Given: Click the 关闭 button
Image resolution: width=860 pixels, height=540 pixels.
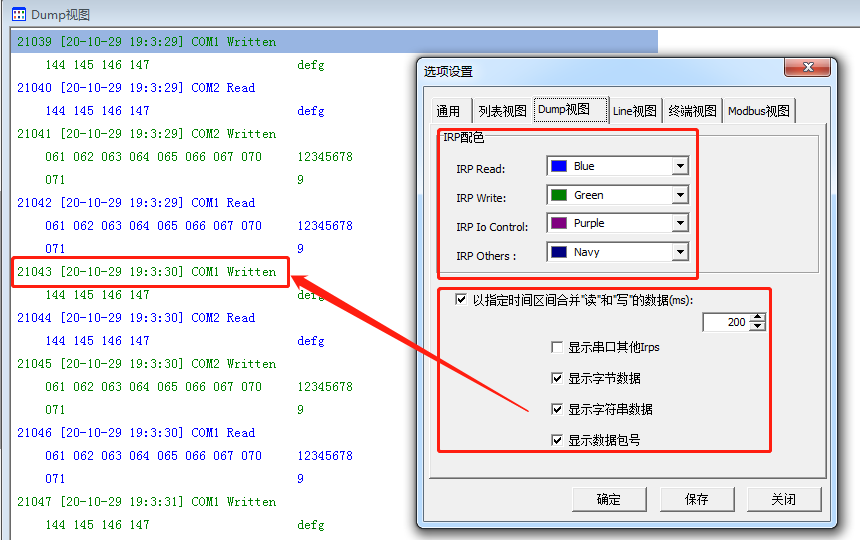Looking at the screenshot, I should tap(783, 499).
